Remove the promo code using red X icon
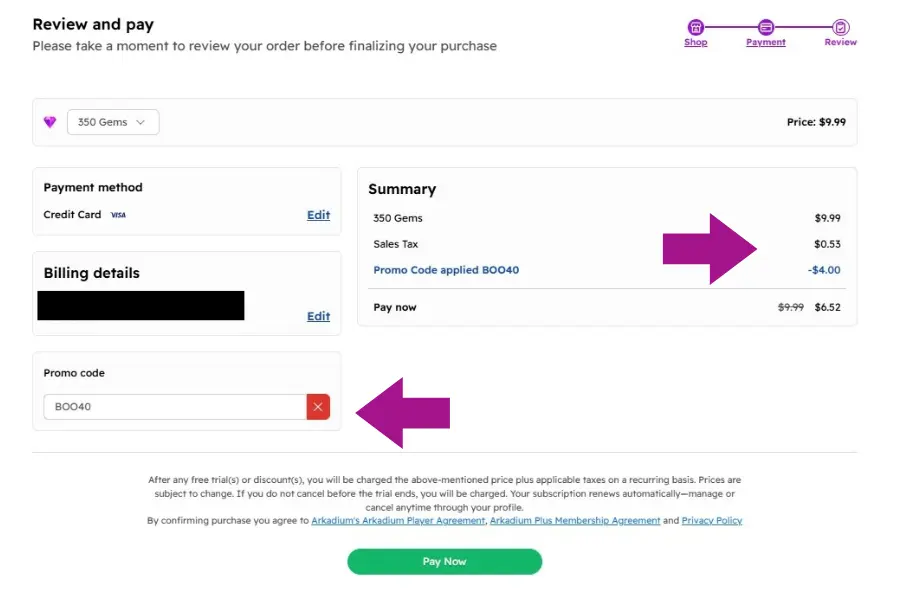The image size is (900, 600). (318, 407)
